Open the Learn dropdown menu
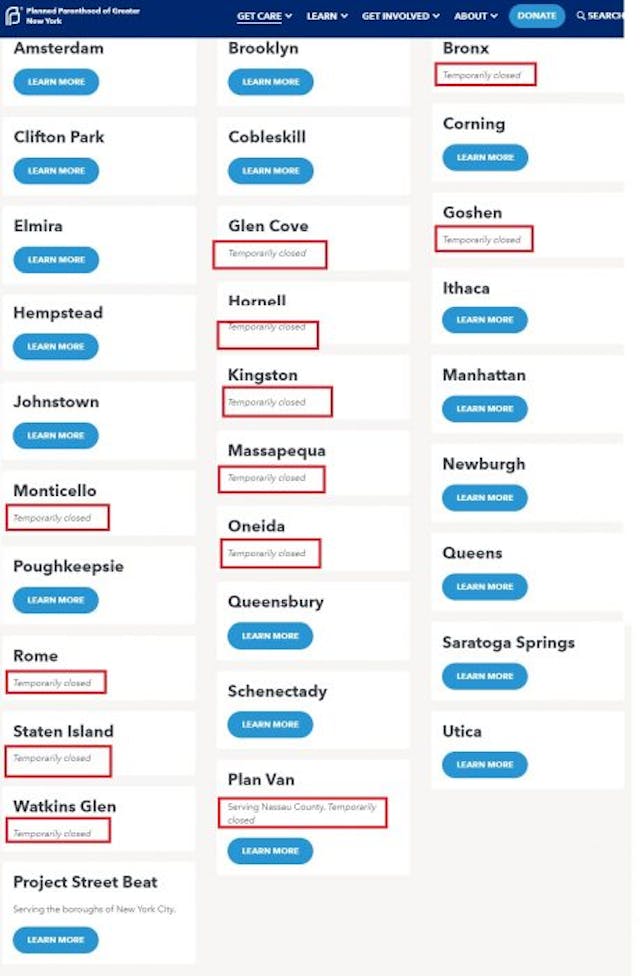640x976 pixels. click(x=327, y=16)
